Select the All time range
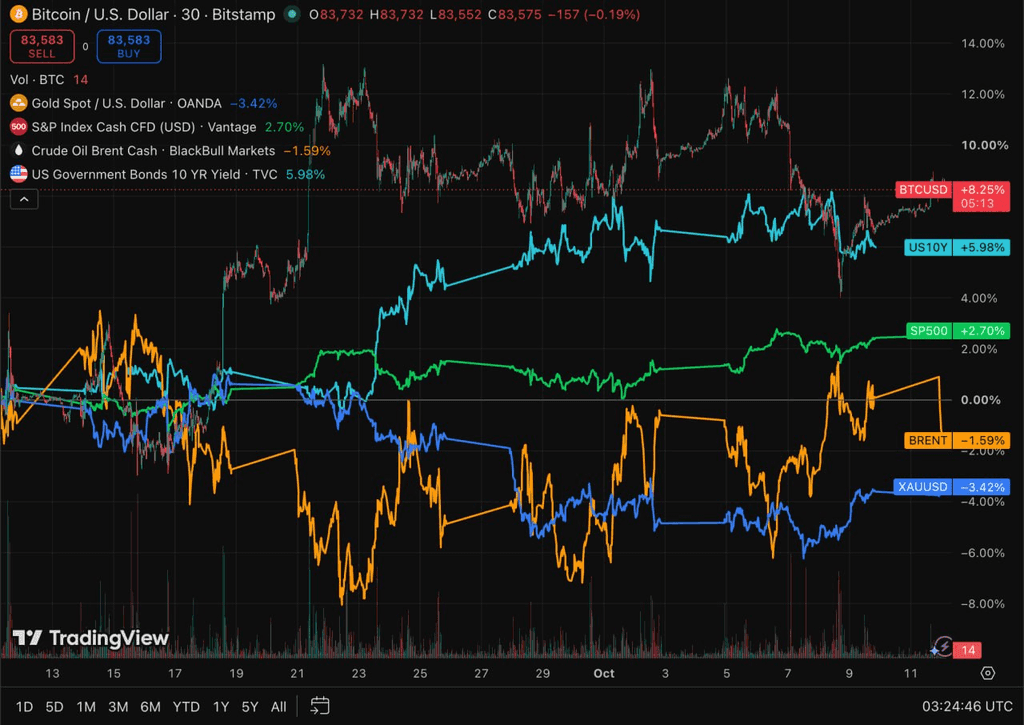 tap(279, 707)
